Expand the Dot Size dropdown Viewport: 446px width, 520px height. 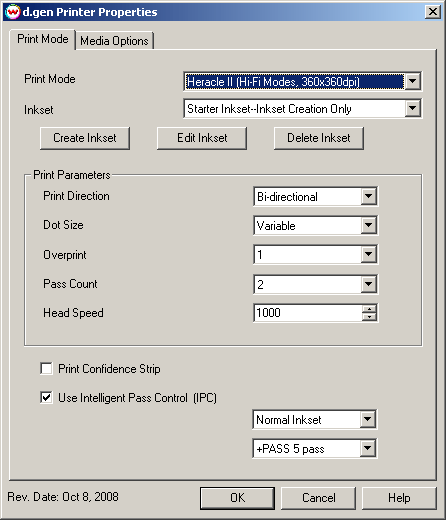click(x=369, y=225)
